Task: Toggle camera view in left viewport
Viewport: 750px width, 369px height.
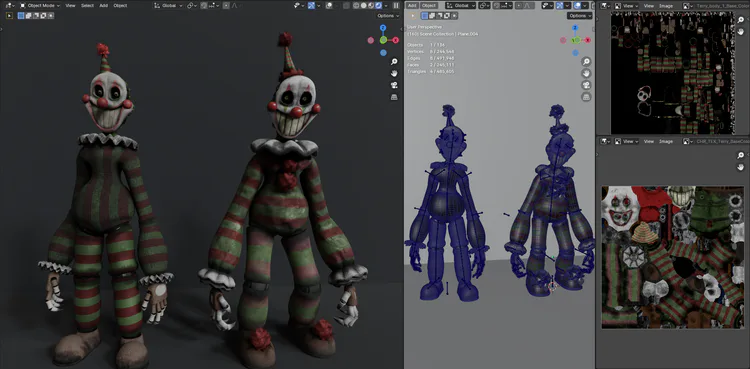Action: tap(394, 85)
